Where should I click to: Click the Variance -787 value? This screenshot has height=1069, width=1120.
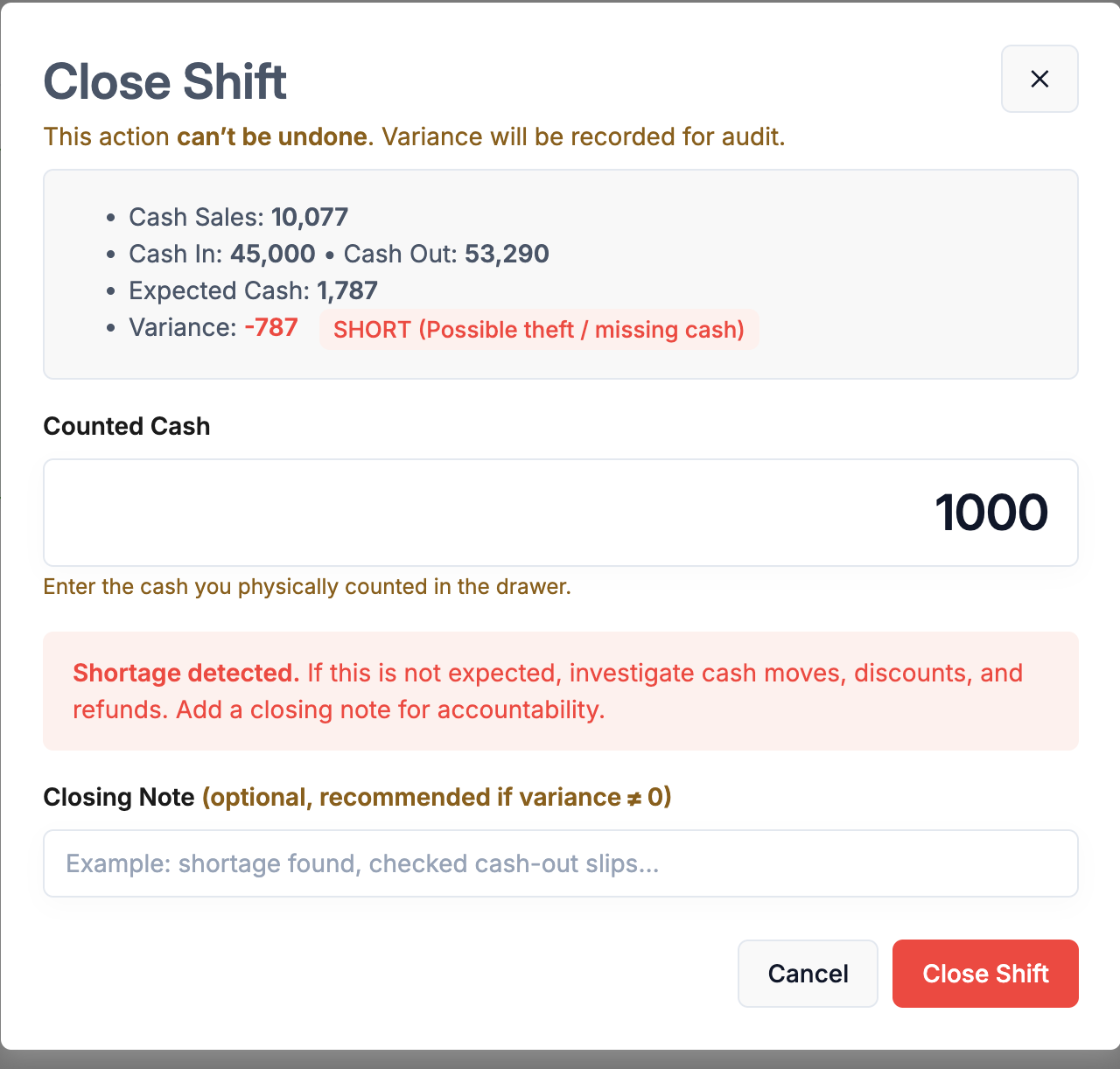click(x=271, y=327)
